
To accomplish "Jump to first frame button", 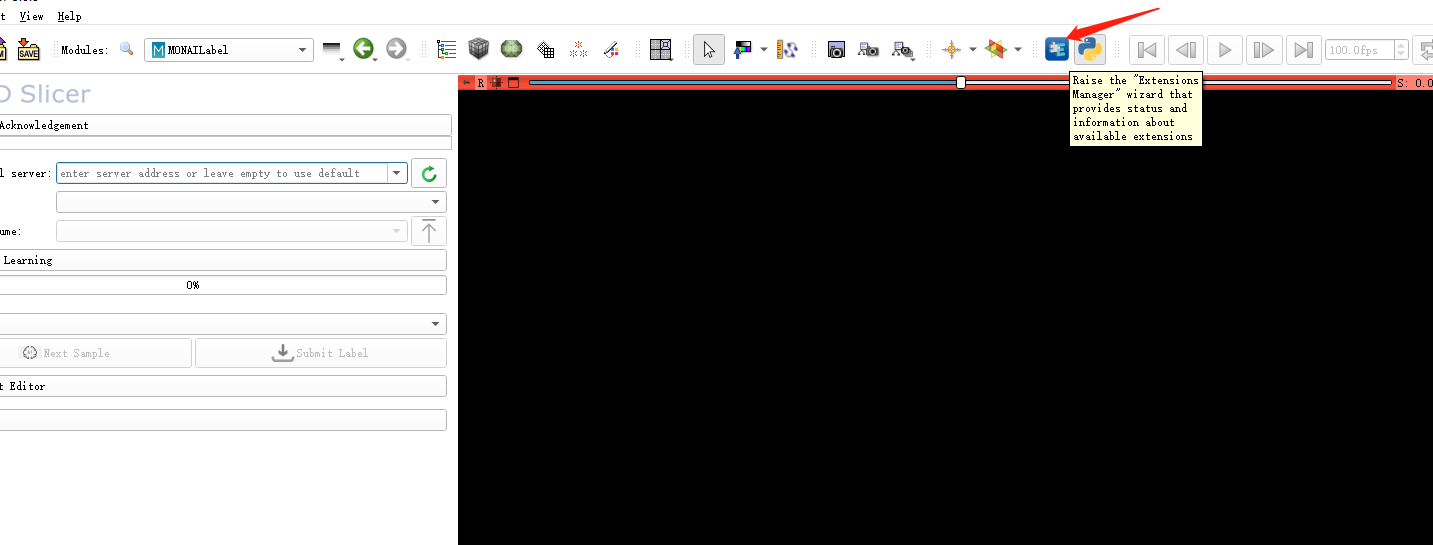I will click(x=1148, y=50).
